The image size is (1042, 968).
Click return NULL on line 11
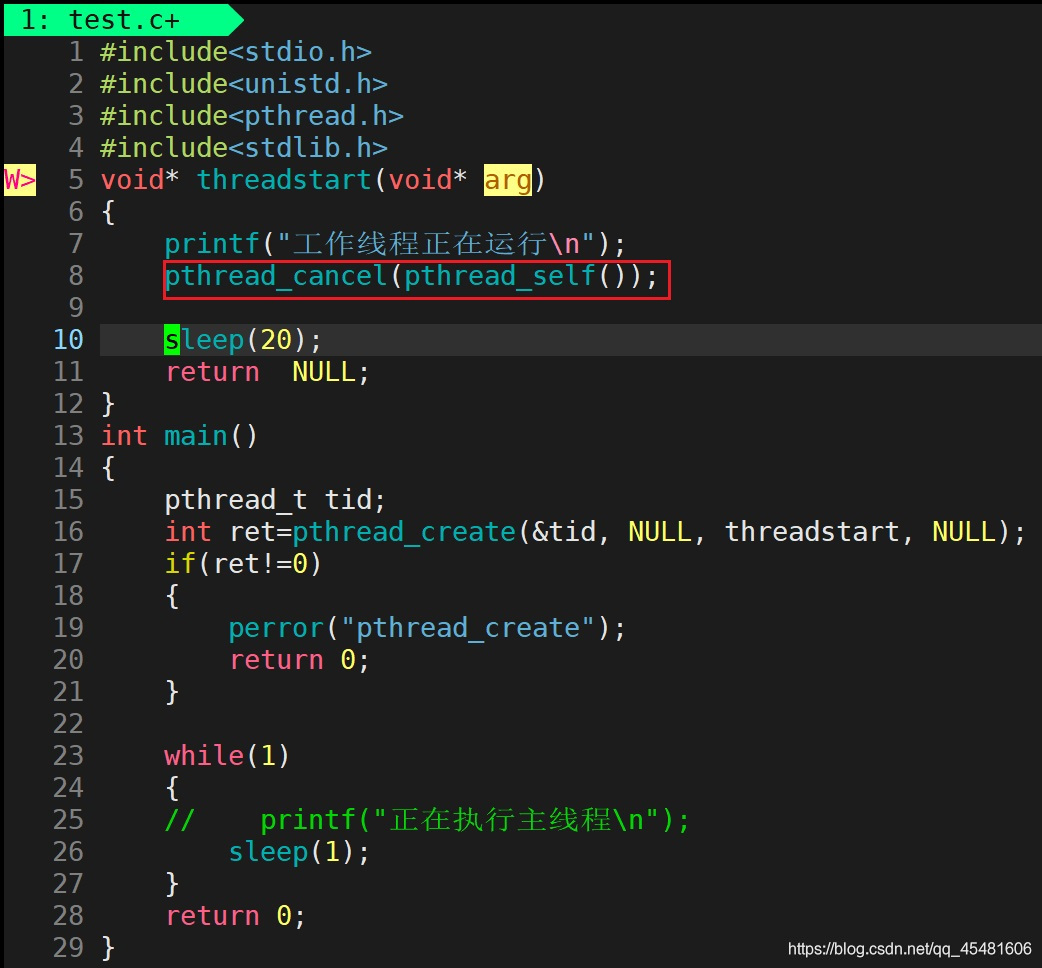coord(267,372)
